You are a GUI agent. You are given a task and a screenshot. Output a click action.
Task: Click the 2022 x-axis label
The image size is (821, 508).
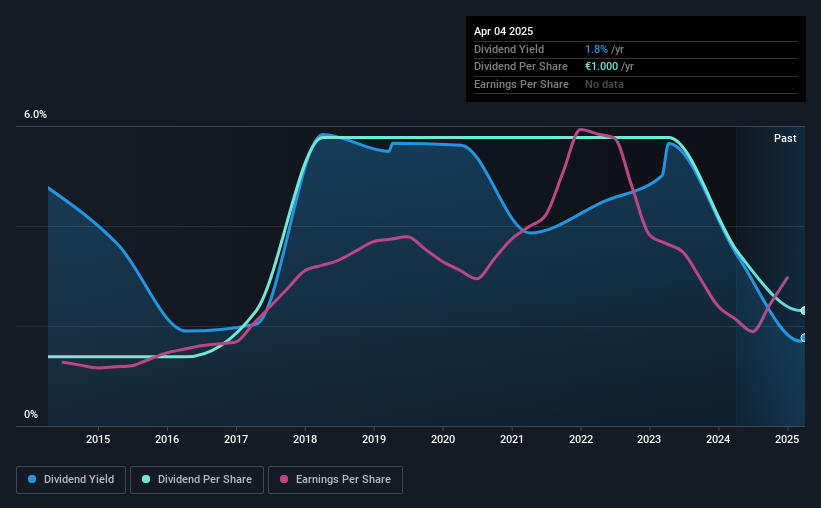point(581,439)
